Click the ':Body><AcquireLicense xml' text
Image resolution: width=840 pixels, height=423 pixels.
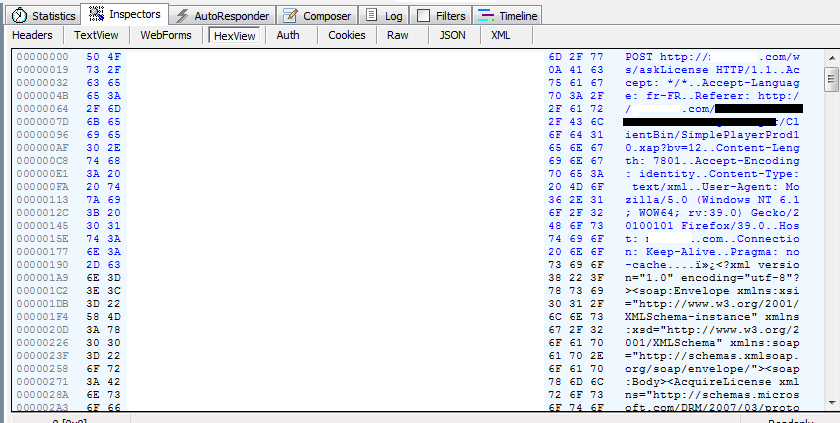click(x=712, y=382)
